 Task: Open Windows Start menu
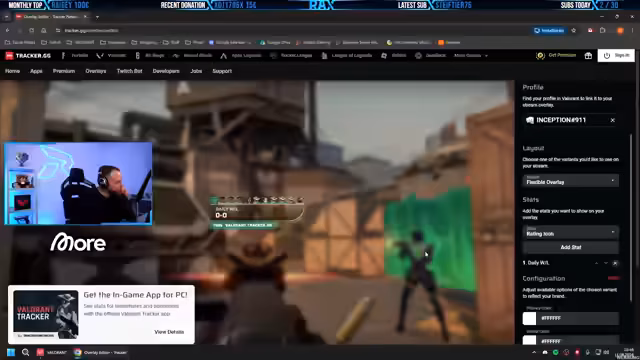(11, 352)
